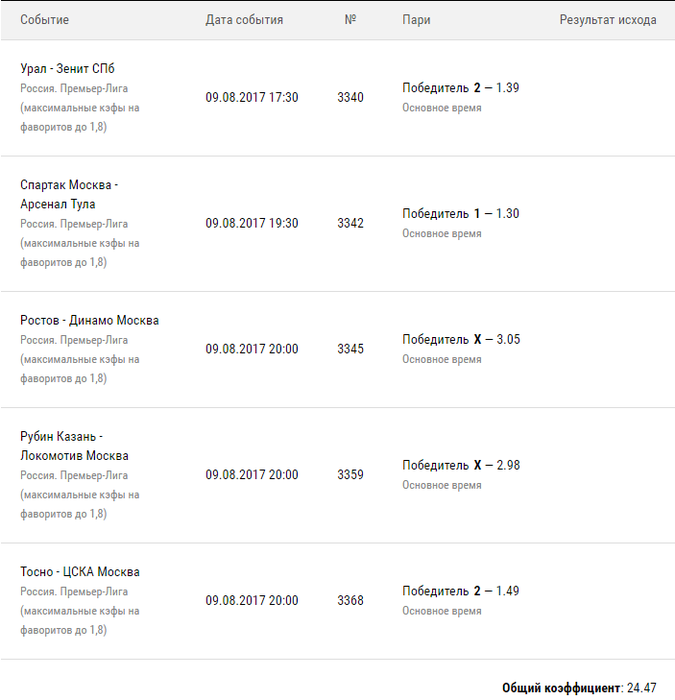Click event number 3368
This screenshot has height=700, width=675.
click(x=350, y=601)
